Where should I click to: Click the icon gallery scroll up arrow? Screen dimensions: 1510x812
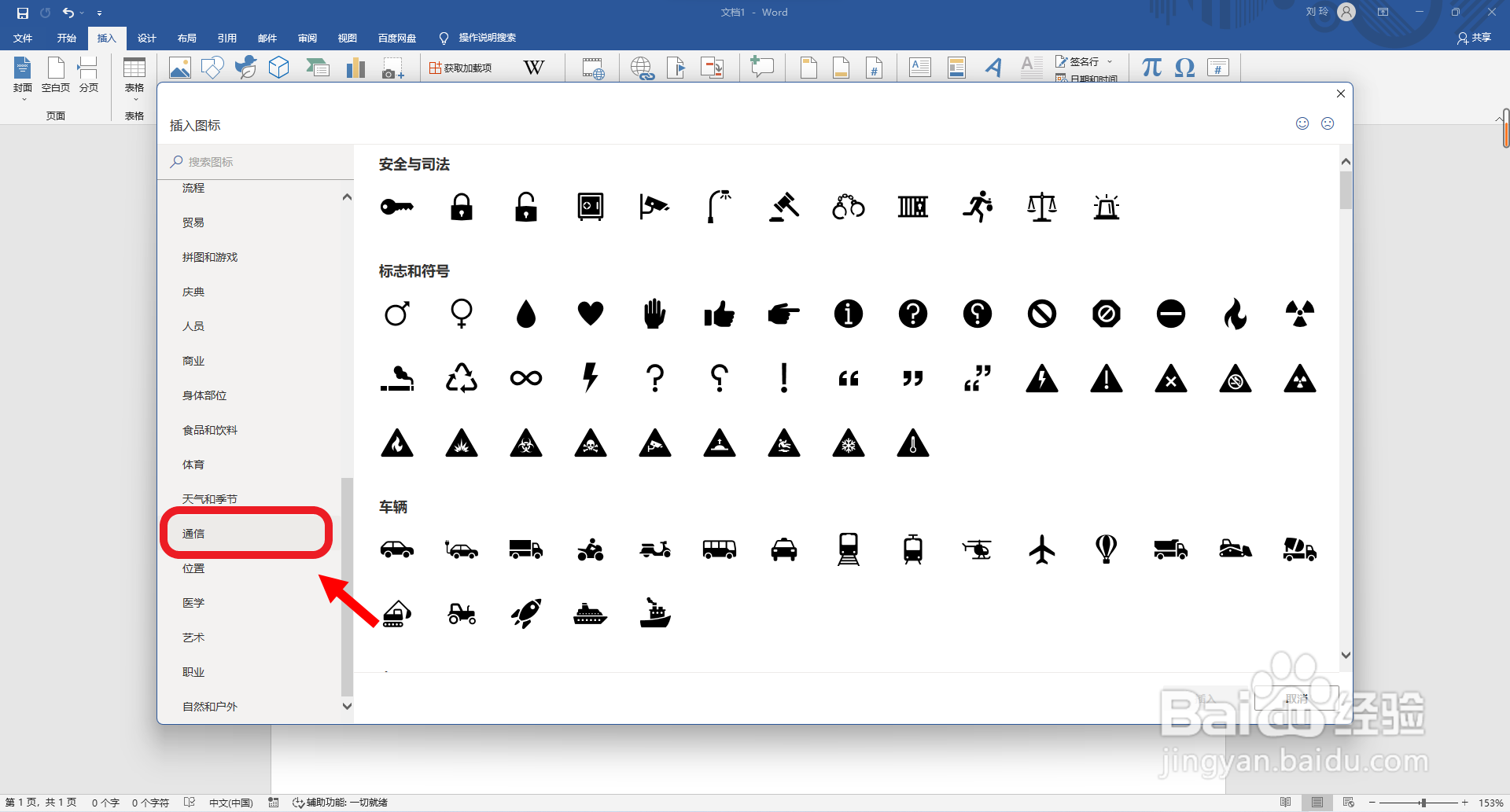(x=1346, y=162)
